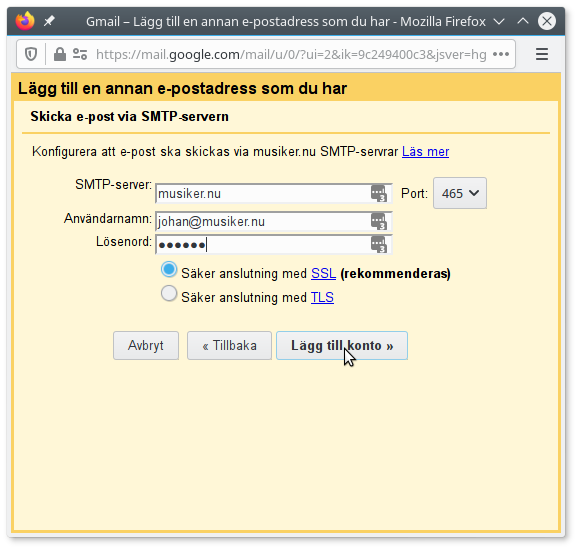Click the '(rekommenderas)' bold text
Image resolution: width=578 pixels, height=550 pixels.
[396, 274]
